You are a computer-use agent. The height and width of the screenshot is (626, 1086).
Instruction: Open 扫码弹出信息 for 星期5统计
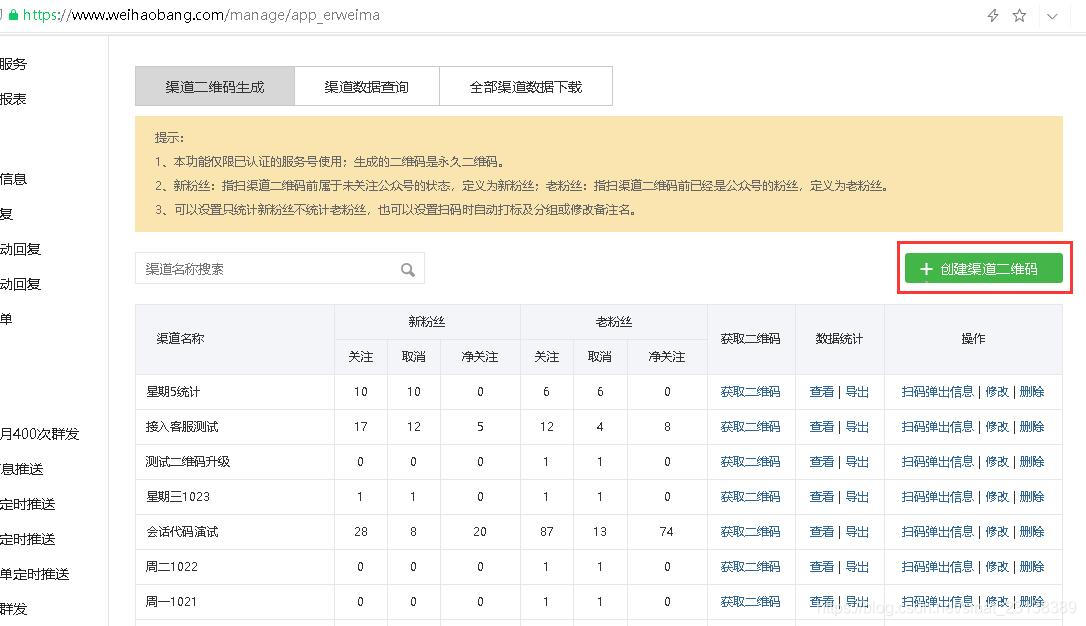pos(938,392)
